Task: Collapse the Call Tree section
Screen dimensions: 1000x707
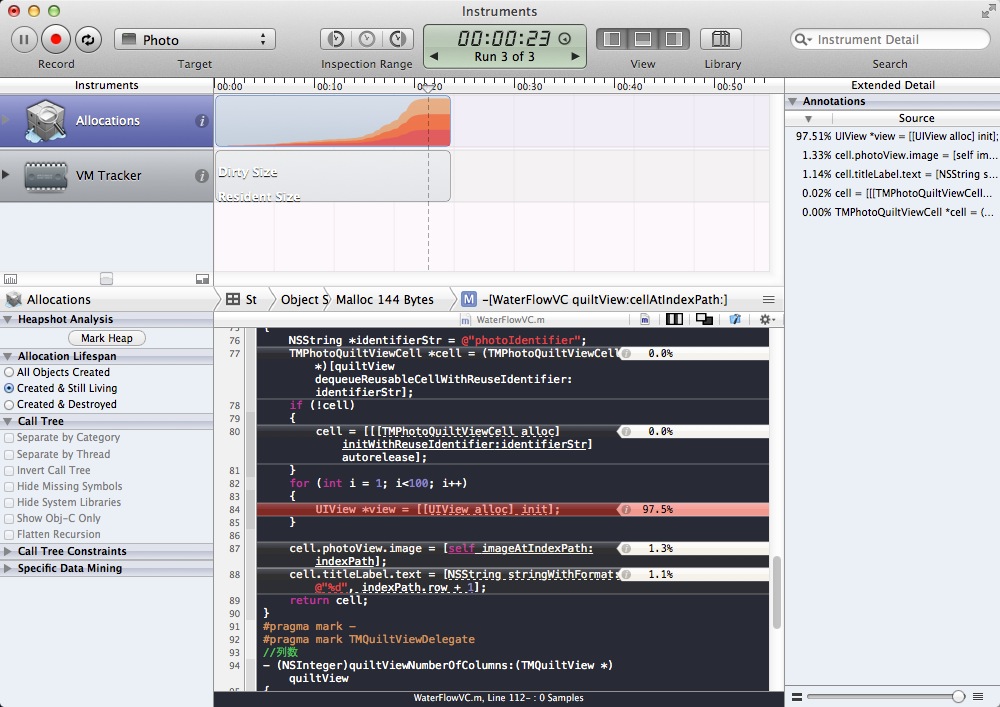Action: click(x=8, y=421)
